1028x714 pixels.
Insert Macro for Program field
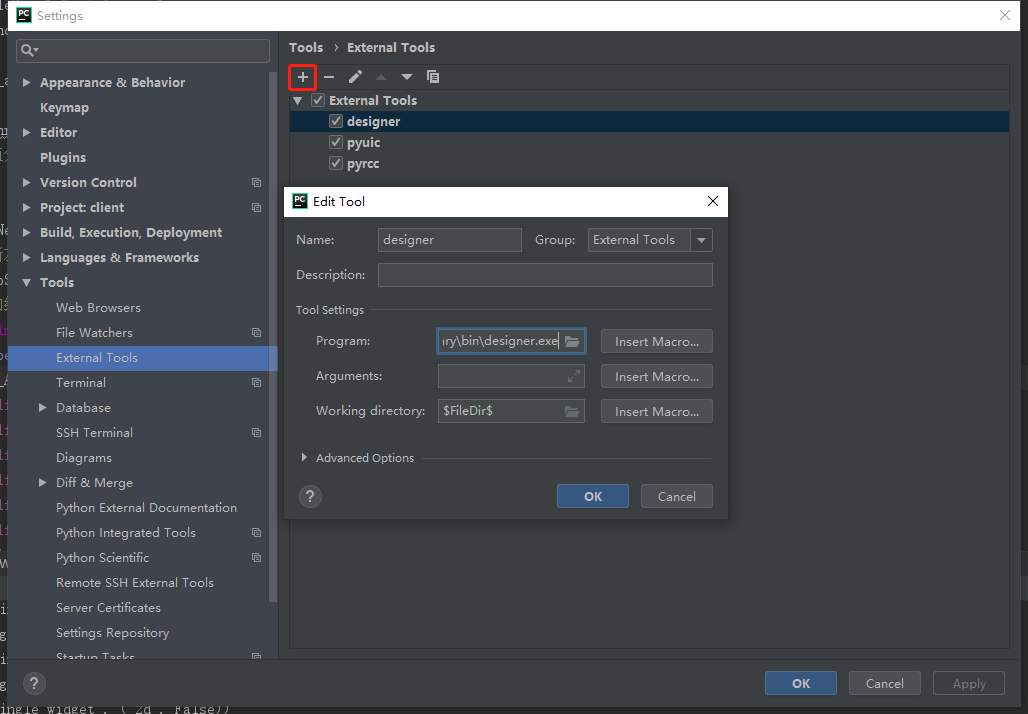point(657,342)
